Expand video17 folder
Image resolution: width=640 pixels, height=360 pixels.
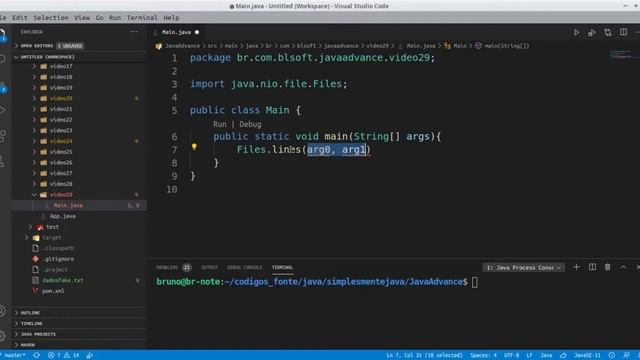click(x=34, y=66)
